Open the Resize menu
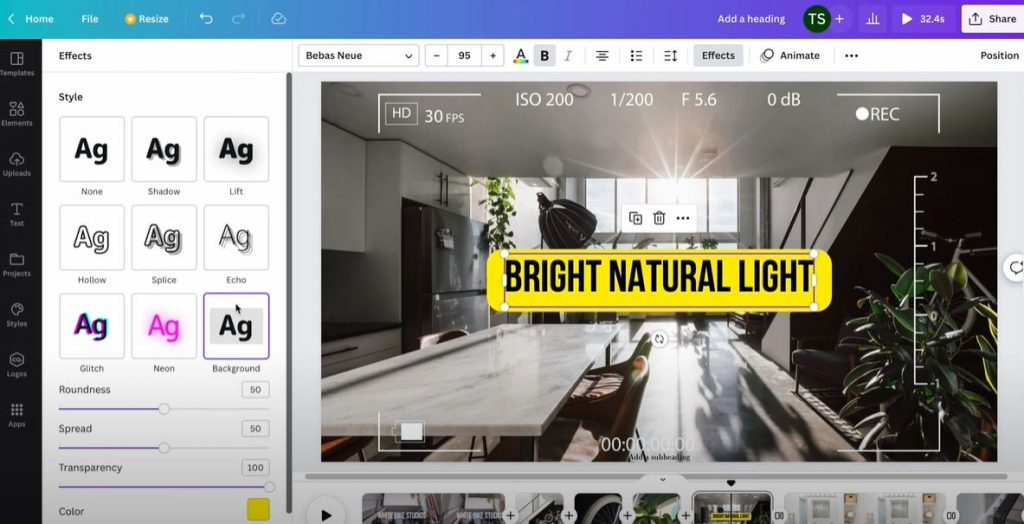Image resolution: width=1024 pixels, height=524 pixels. pyautogui.click(x=147, y=19)
